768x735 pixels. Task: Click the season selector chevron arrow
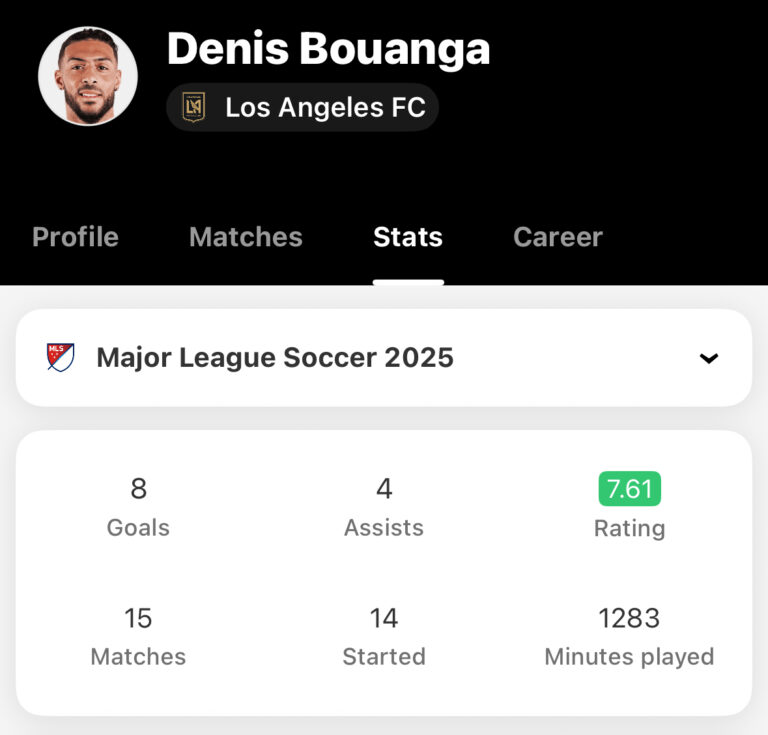tap(708, 358)
